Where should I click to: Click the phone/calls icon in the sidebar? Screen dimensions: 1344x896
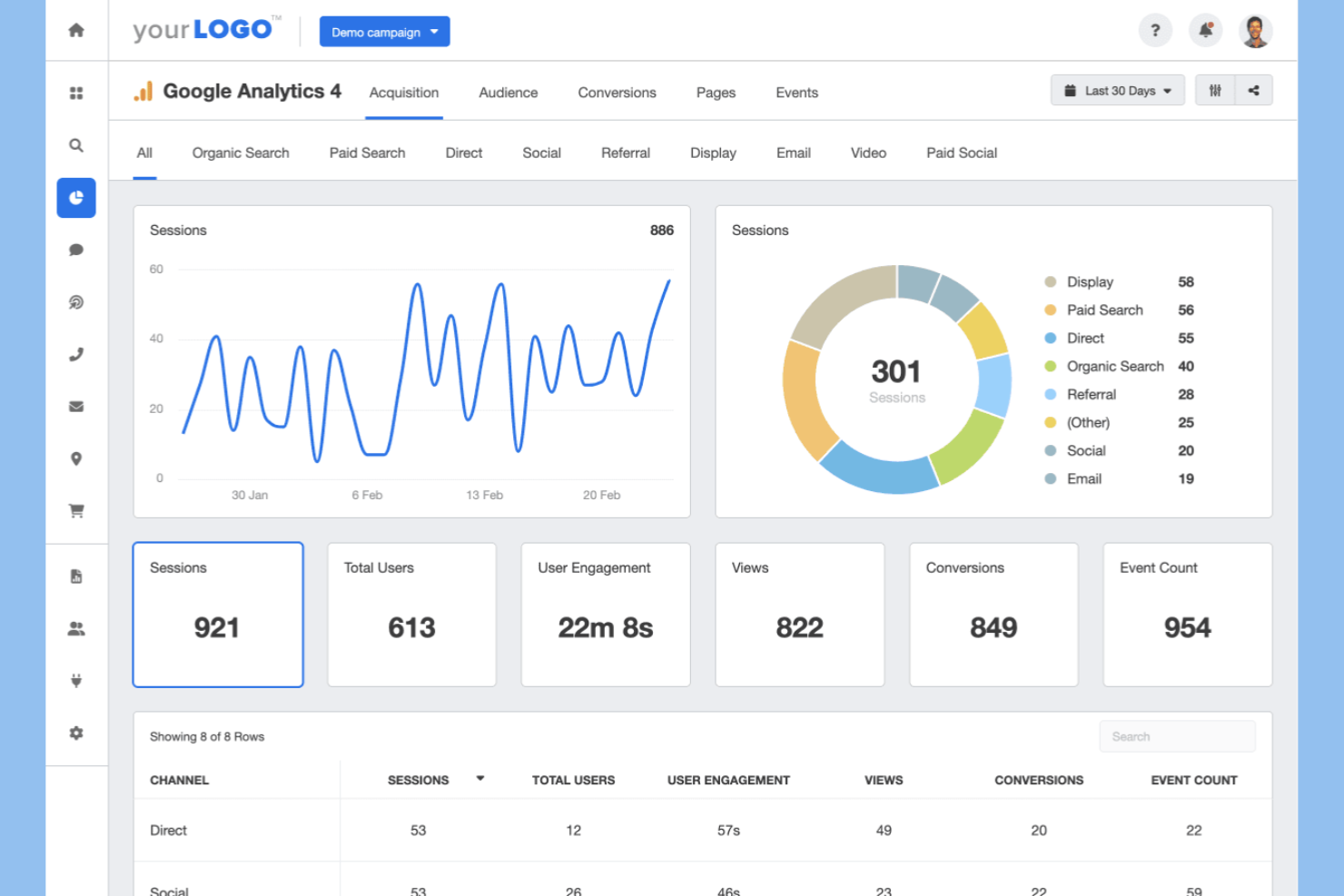pyautogui.click(x=76, y=354)
